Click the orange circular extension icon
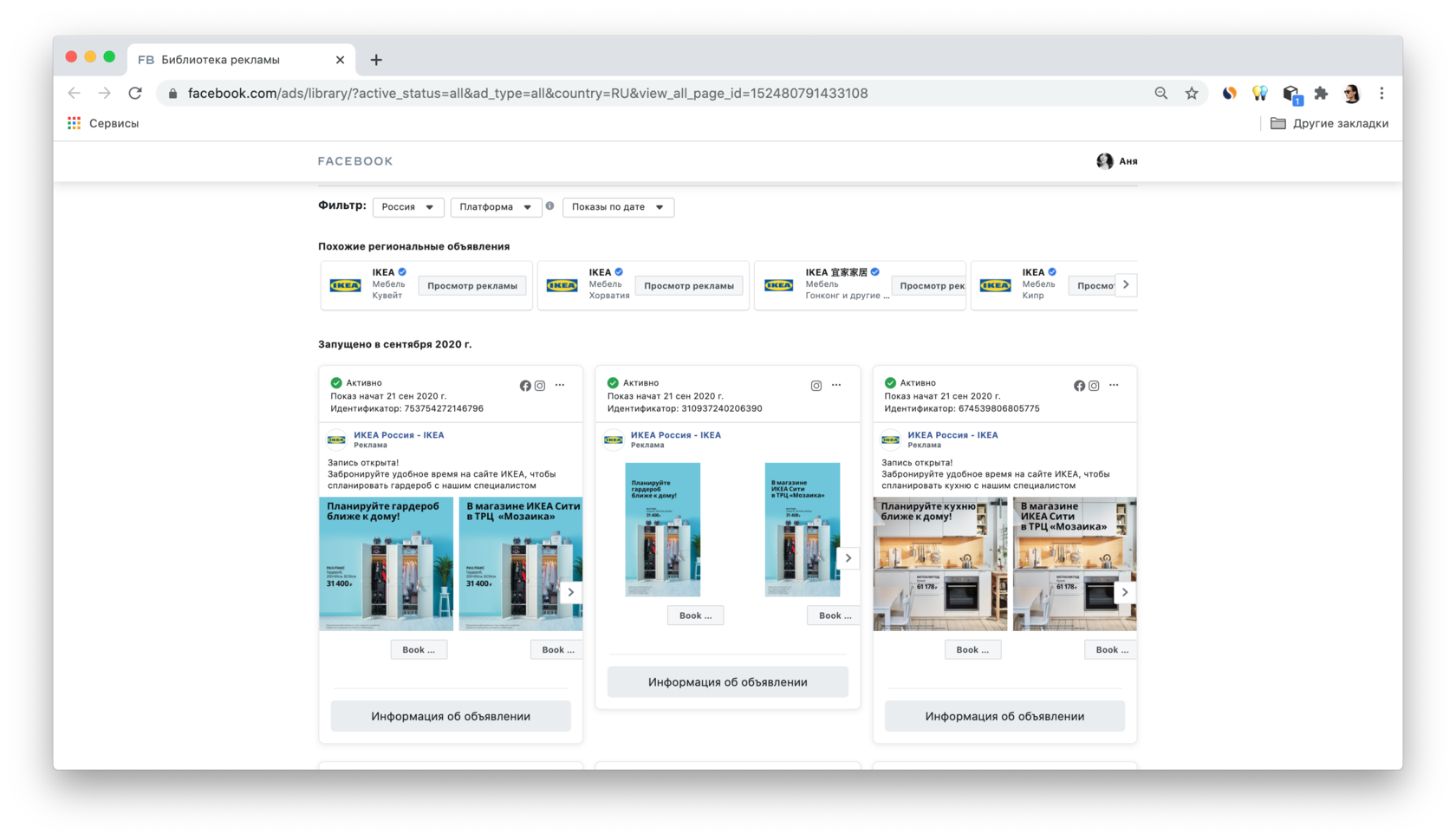The image size is (1456, 840). pos(1229,94)
